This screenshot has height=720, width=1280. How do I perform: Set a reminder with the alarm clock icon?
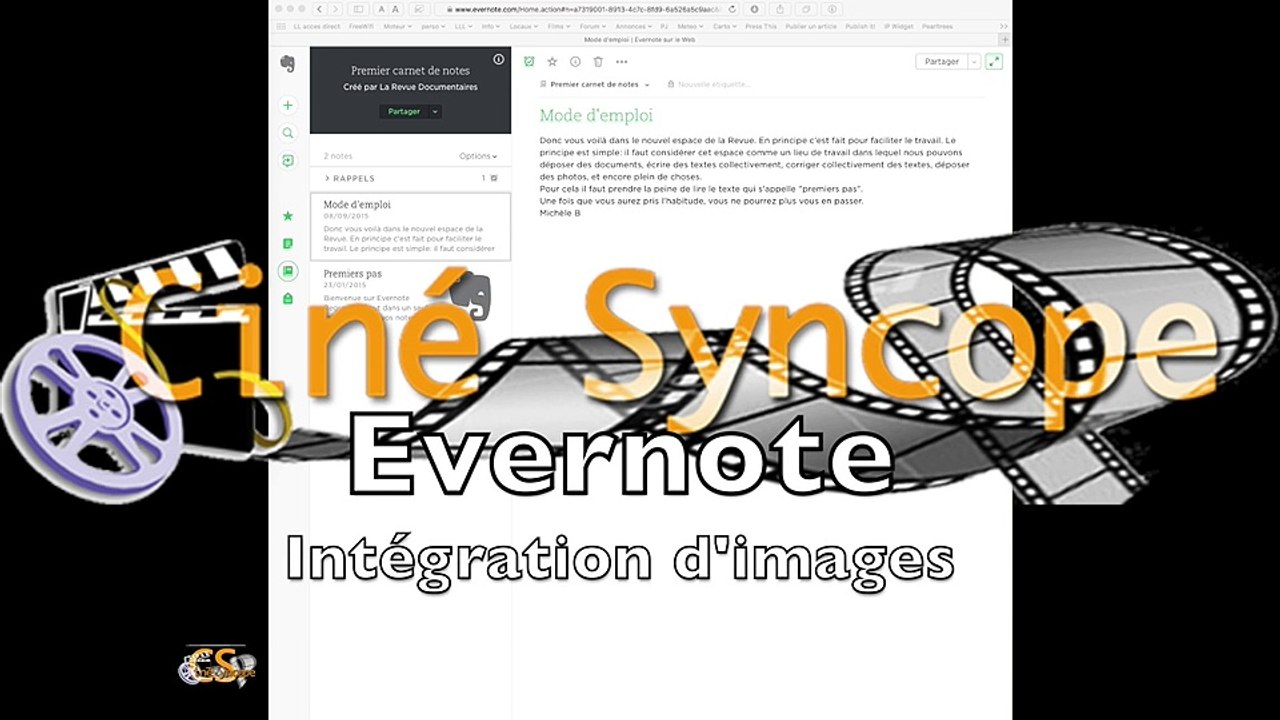pyautogui.click(x=529, y=62)
